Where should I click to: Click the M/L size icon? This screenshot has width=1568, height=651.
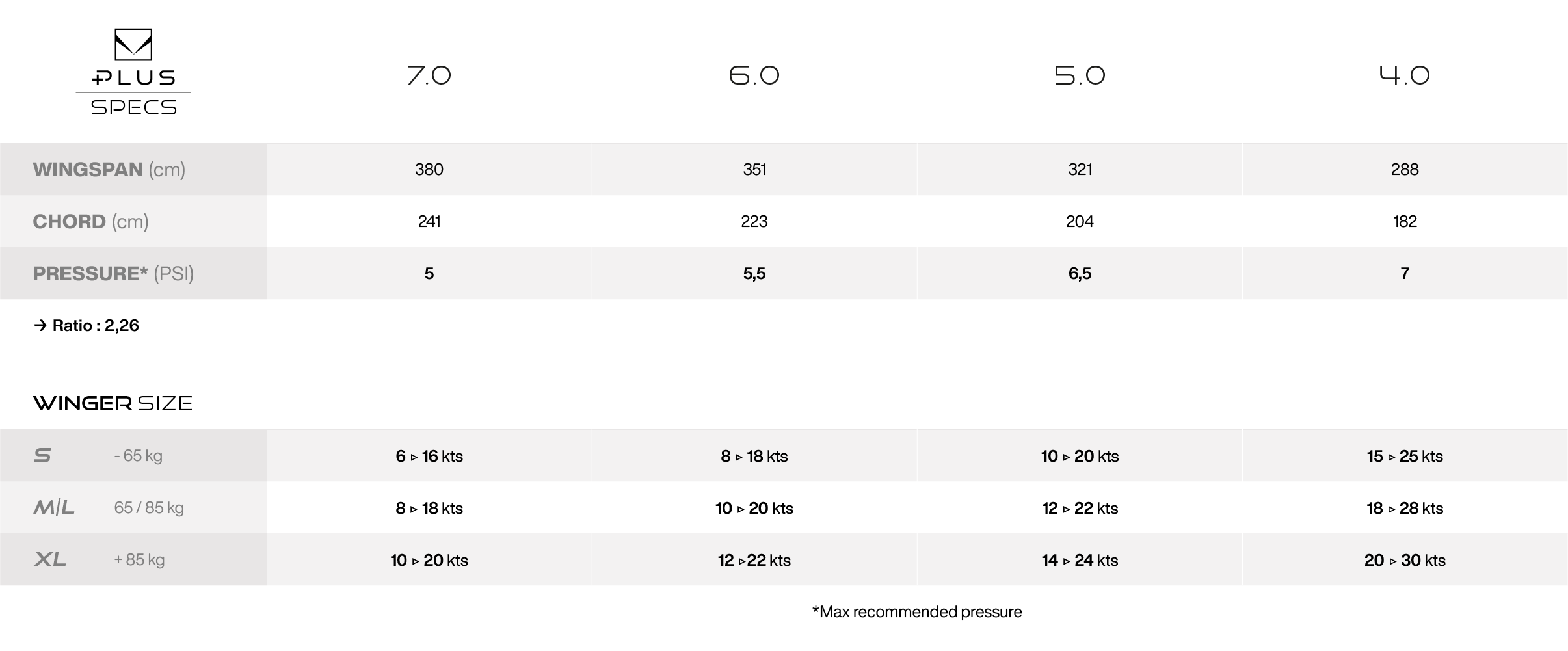54,507
